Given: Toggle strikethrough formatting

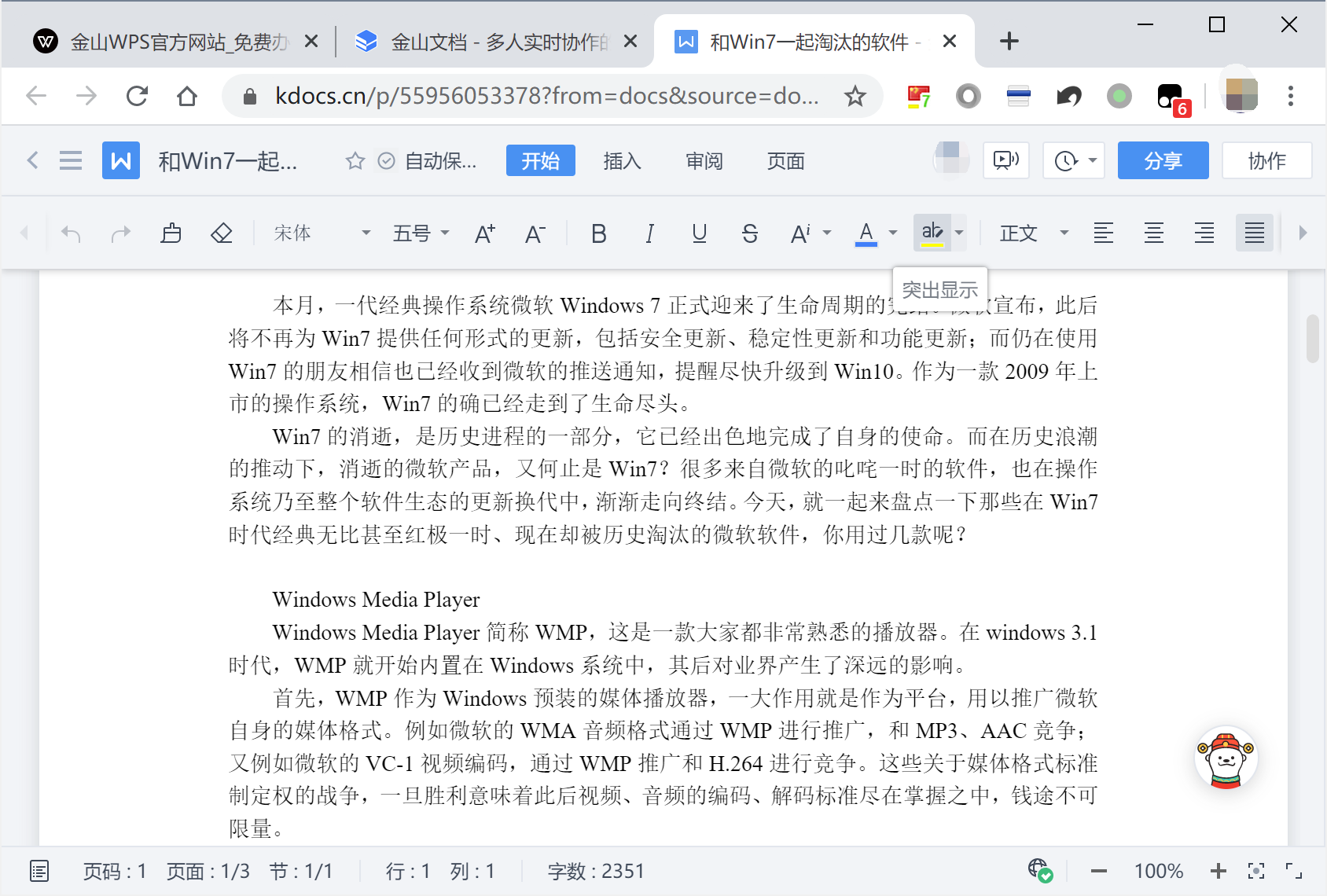Looking at the screenshot, I should coord(750,233).
